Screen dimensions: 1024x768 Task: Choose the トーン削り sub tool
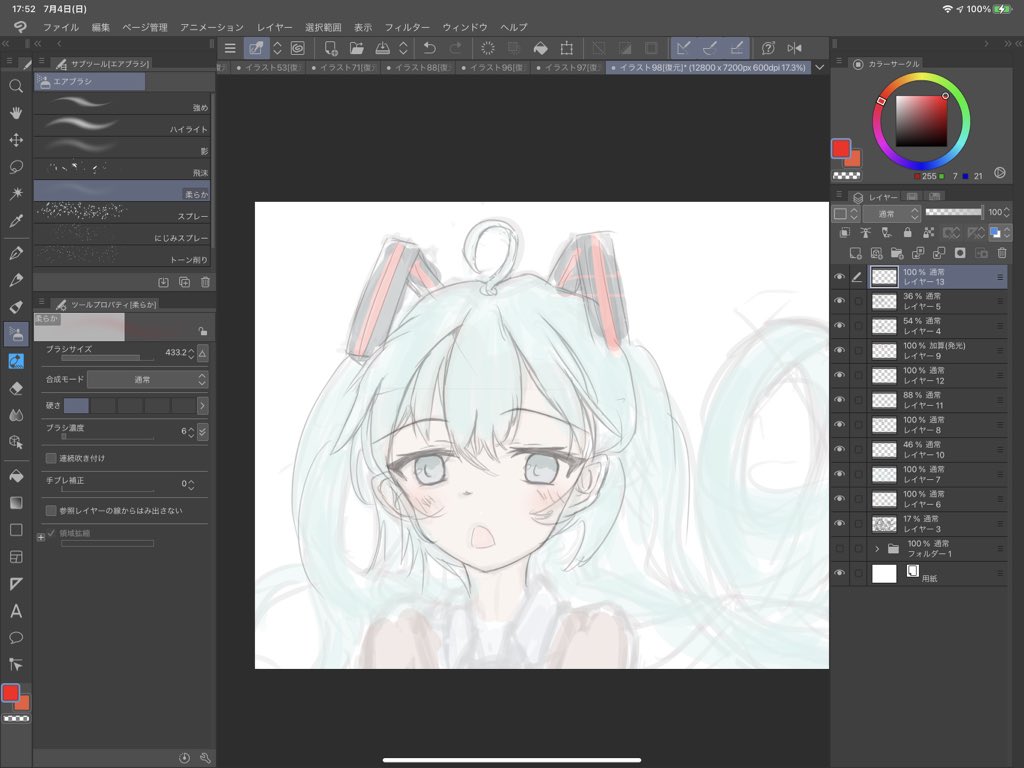click(x=122, y=255)
